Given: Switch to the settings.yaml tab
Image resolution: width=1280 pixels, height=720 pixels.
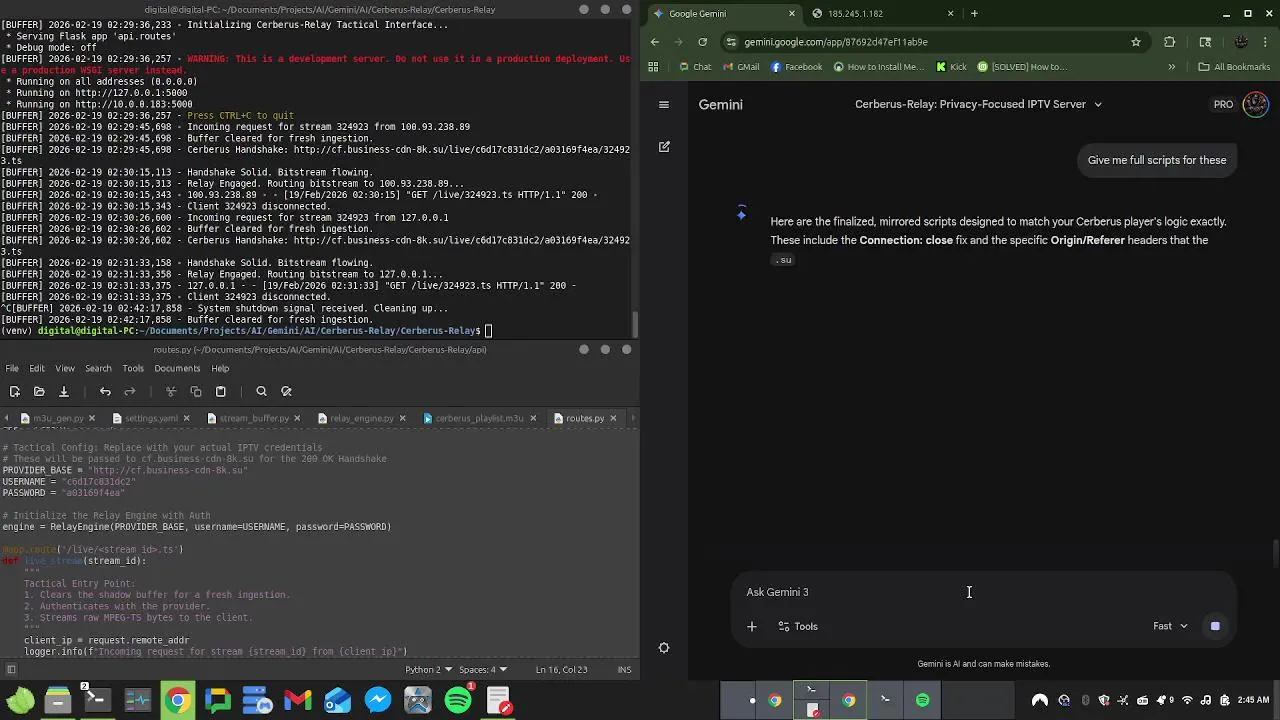Looking at the screenshot, I should (151, 418).
